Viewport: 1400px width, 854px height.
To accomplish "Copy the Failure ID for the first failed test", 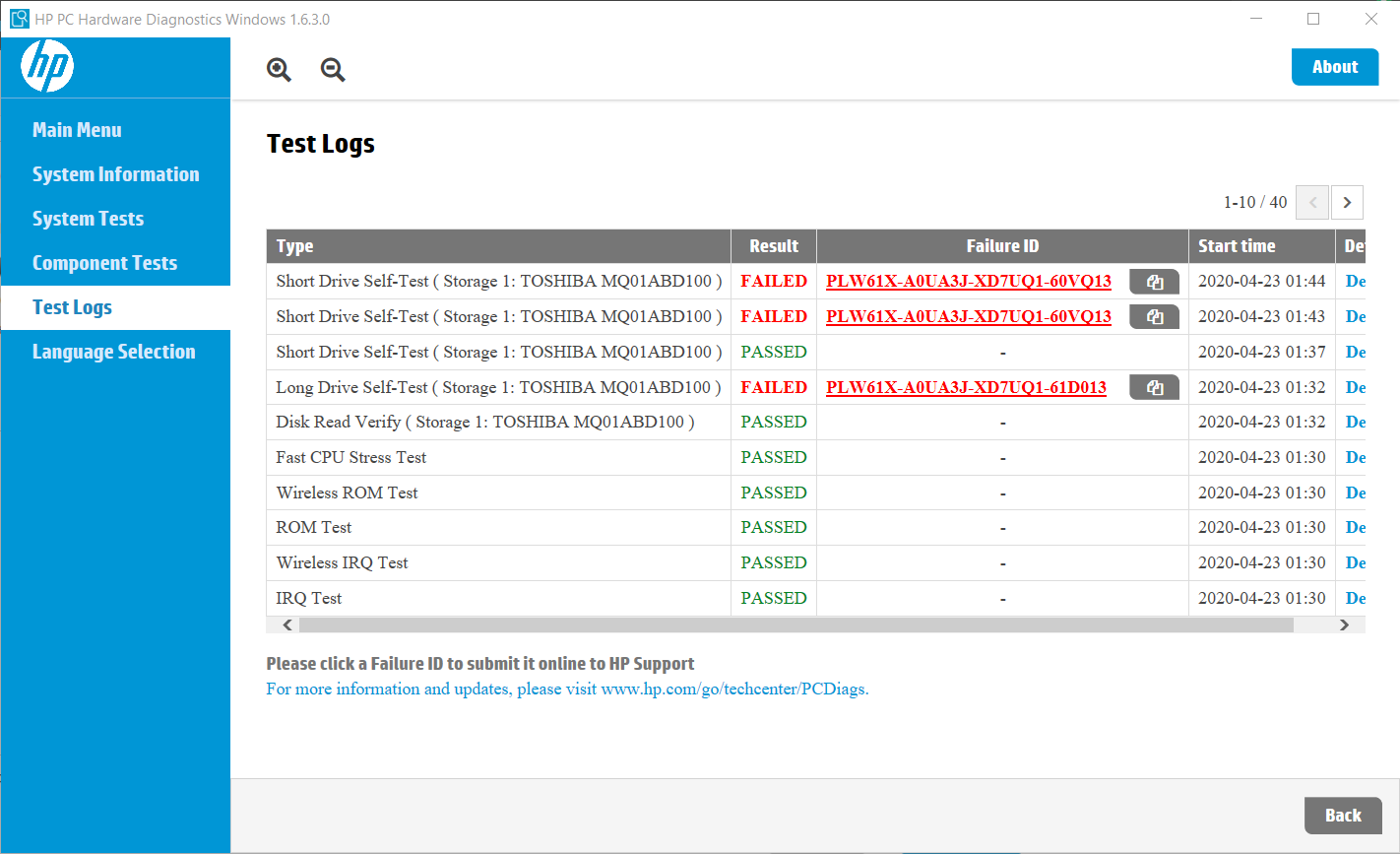I will [1154, 281].
